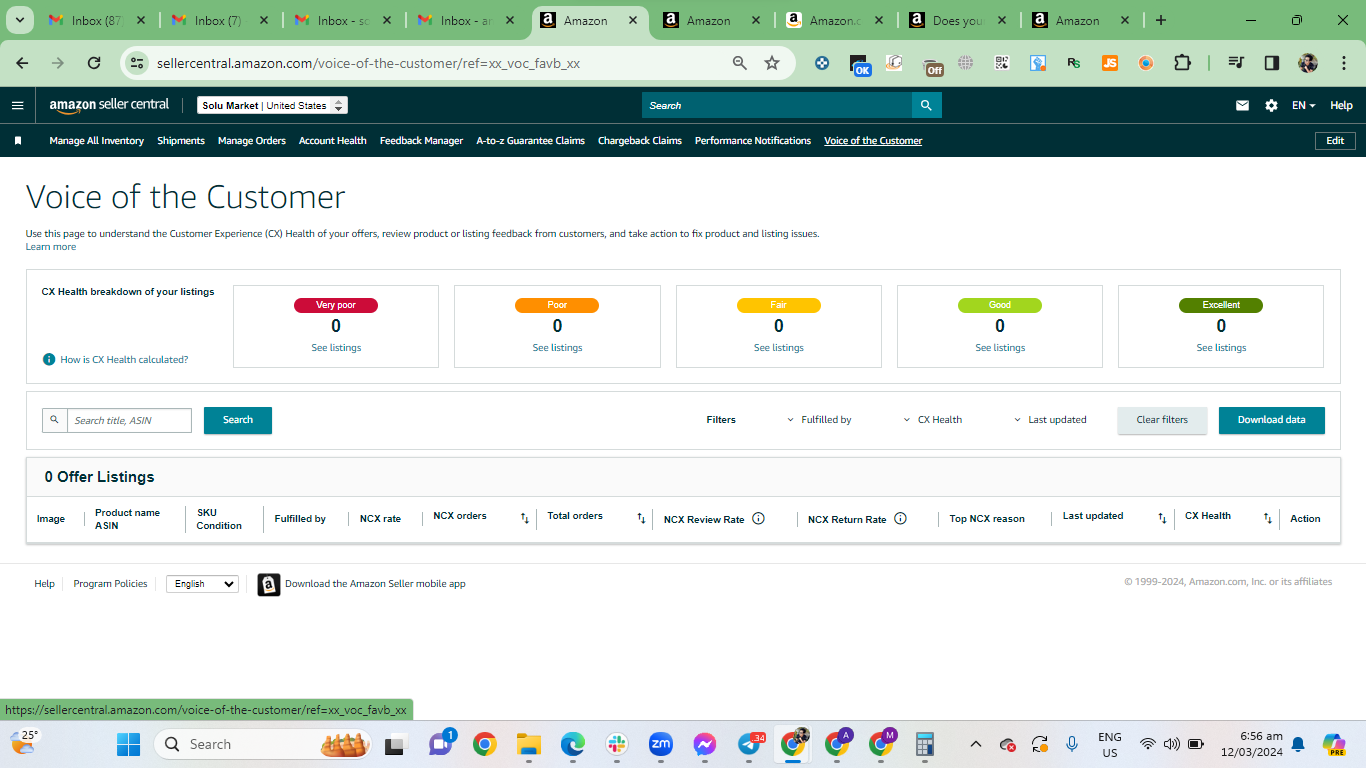Click the magnifier button of the top search bar
Image resolution: width=1366 pixels, height=768 pixels.
[926, 105]
